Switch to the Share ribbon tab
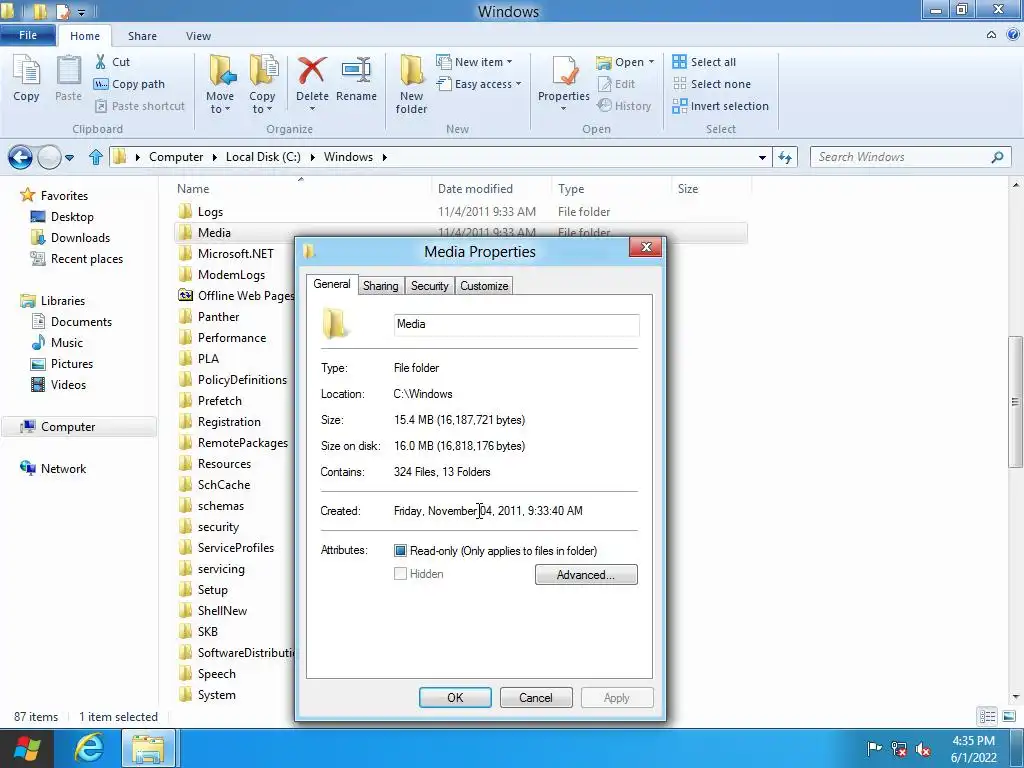This screenshot has height=768, width=1024. [142, 36]
